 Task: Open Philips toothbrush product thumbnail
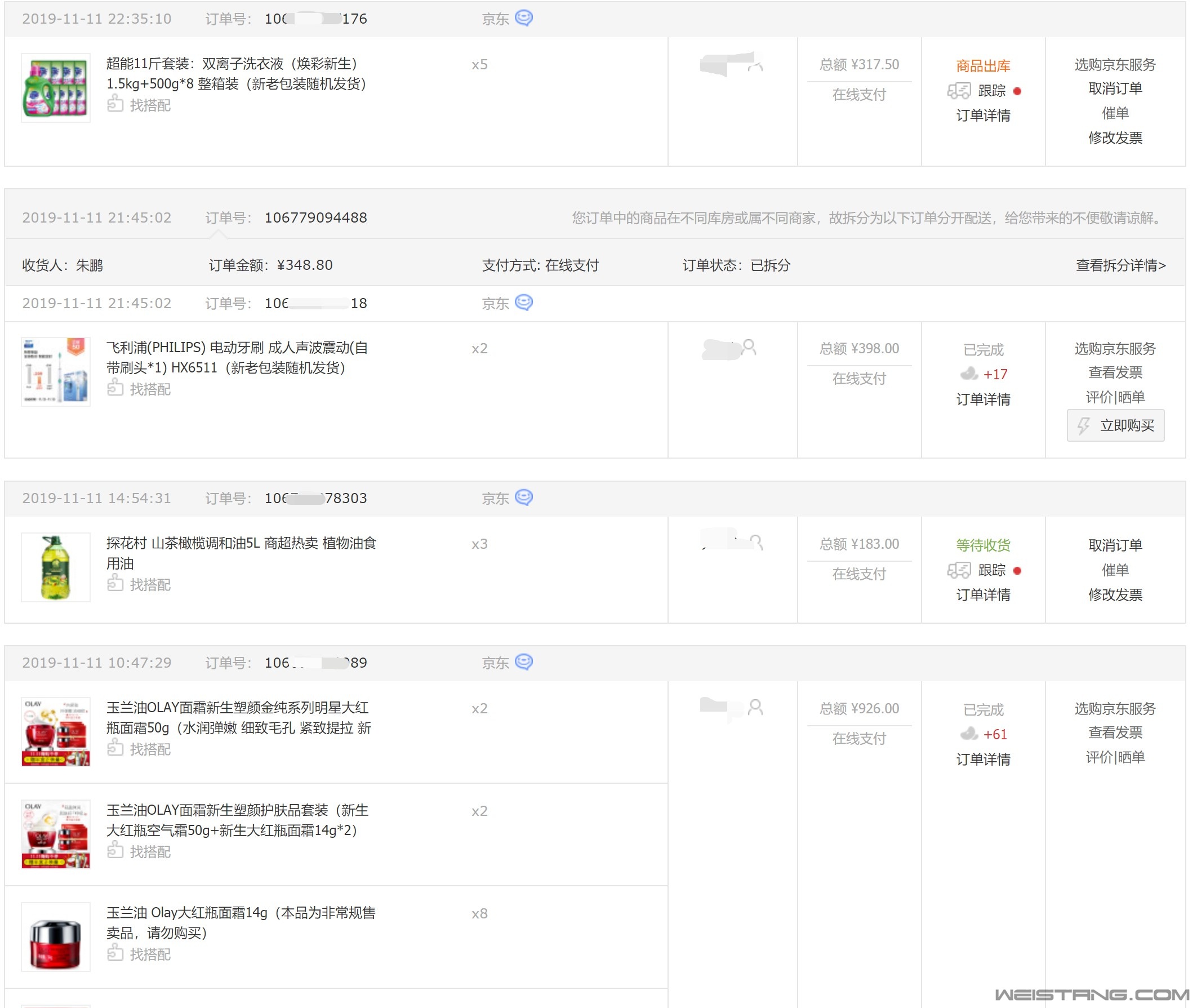tap(55, 371)
